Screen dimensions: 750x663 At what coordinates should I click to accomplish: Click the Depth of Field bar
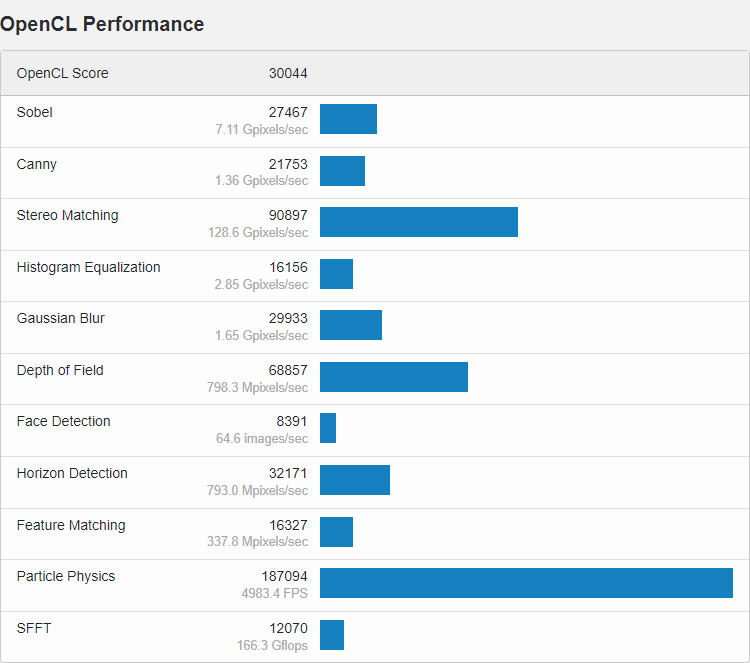point(394,377)
